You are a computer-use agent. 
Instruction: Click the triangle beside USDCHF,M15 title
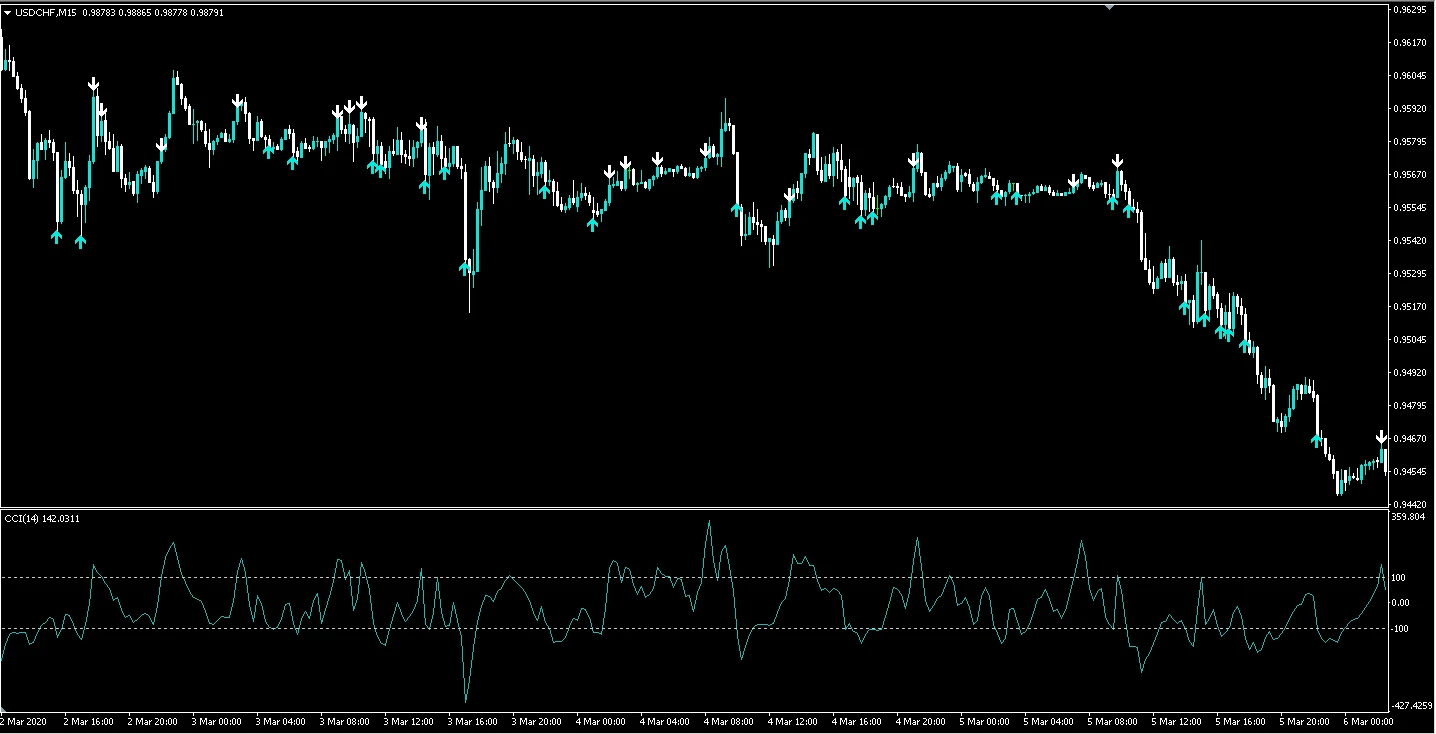click(8, 12)
